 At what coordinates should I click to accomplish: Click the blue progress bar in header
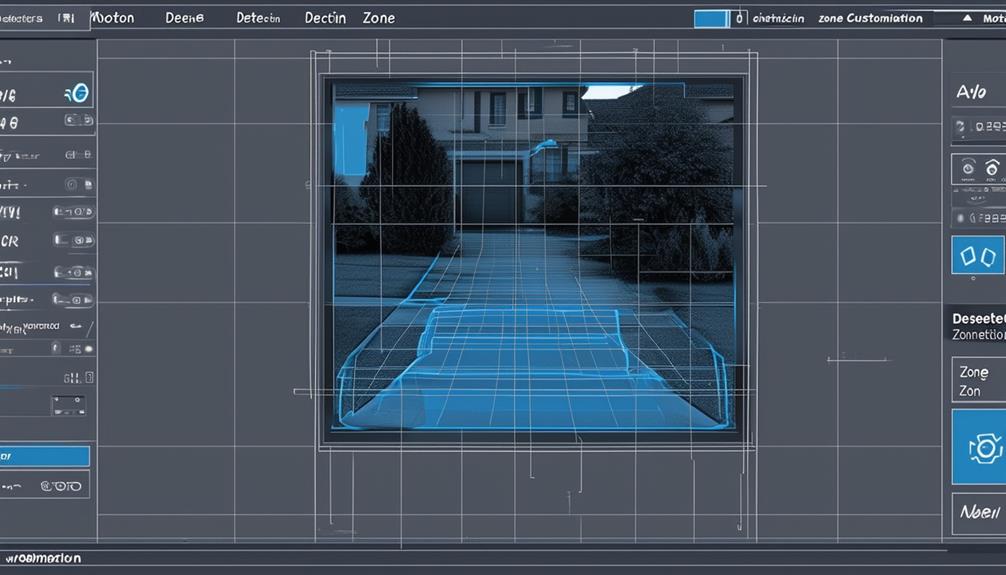point(711,19)
